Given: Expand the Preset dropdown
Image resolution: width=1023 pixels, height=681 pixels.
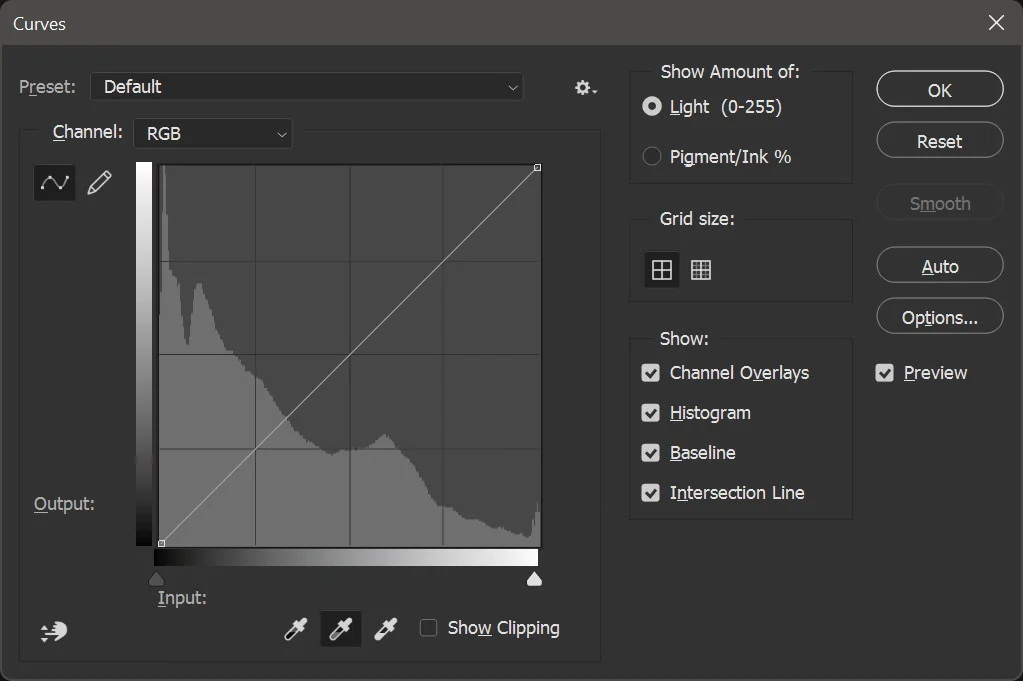Looking at the screenshot, I should 307,87.
